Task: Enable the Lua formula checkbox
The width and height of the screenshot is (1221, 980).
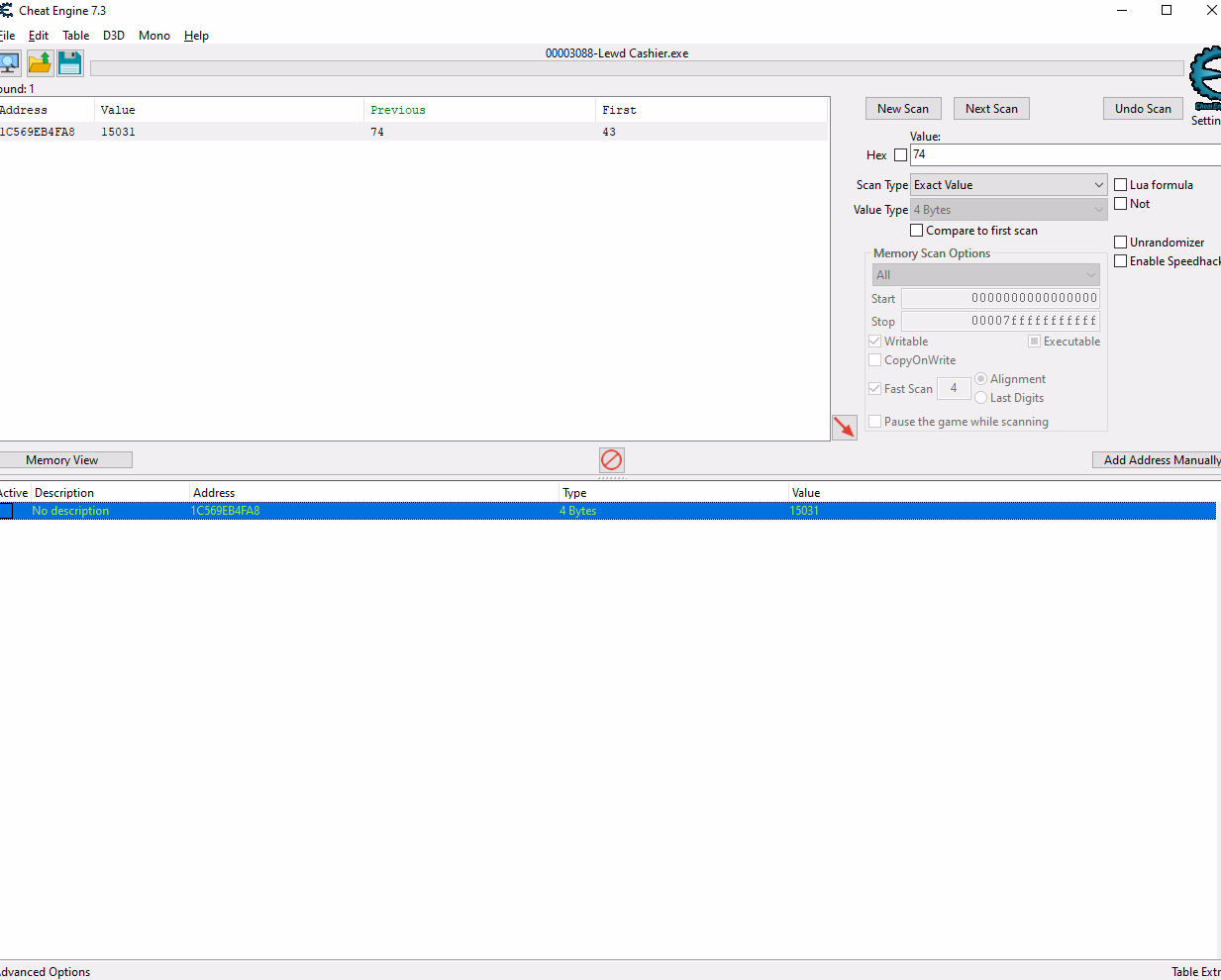Action: pyautogui.click(x=1121, y=185)
